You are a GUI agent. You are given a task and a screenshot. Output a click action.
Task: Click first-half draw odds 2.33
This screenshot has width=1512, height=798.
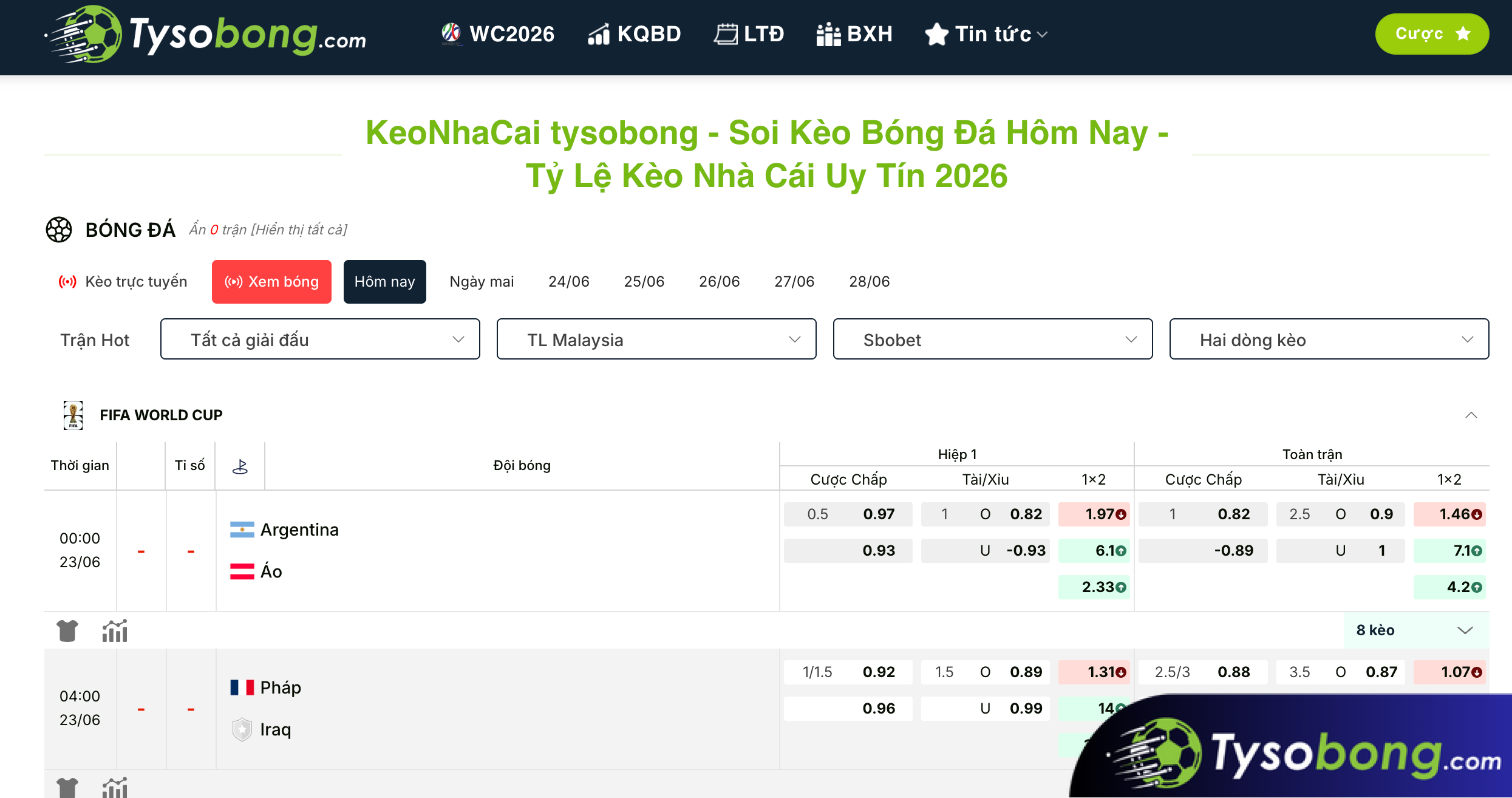click(x=1094, y=587)
